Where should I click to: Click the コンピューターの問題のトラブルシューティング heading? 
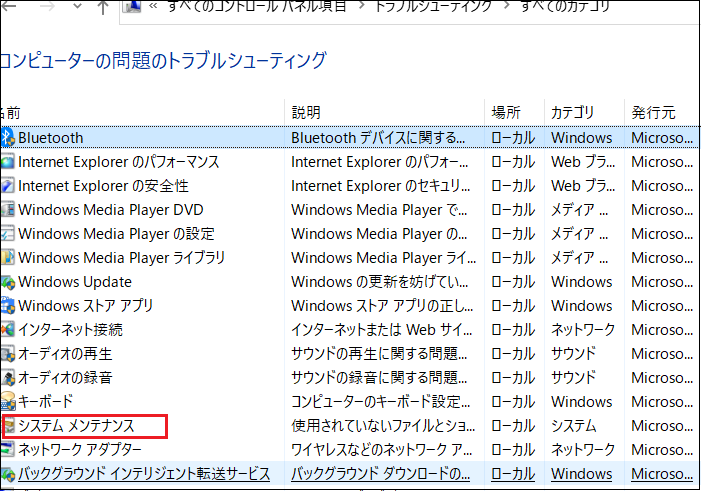164,61
